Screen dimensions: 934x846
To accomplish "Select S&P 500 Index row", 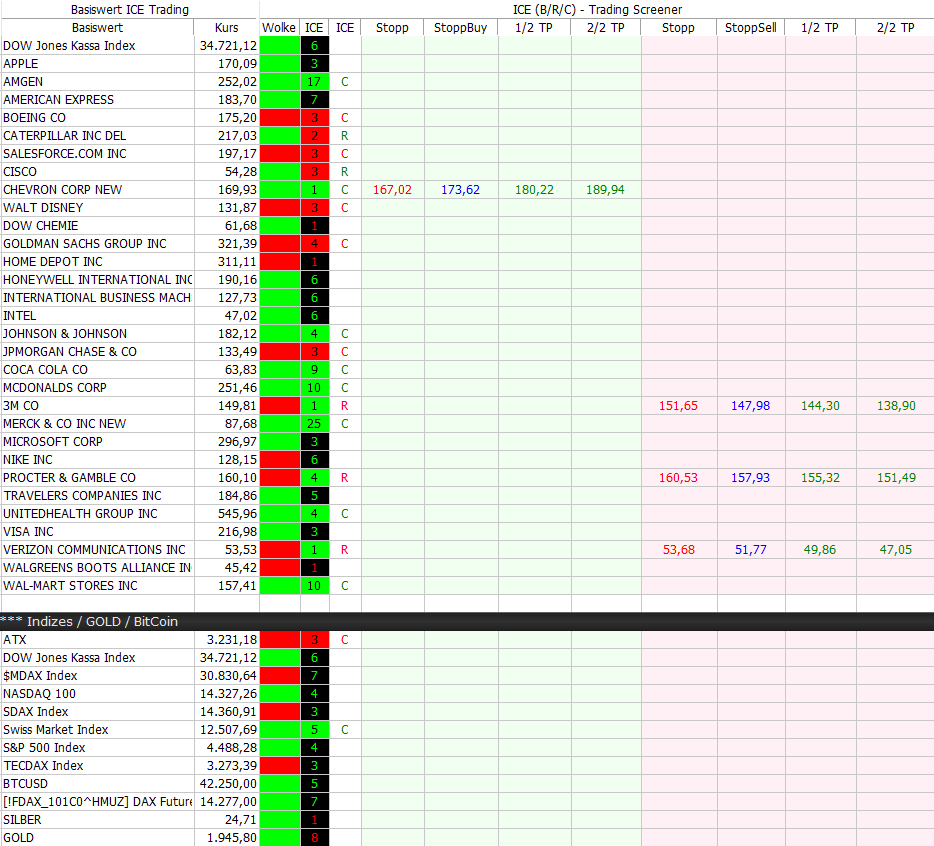I will (44, 748).
